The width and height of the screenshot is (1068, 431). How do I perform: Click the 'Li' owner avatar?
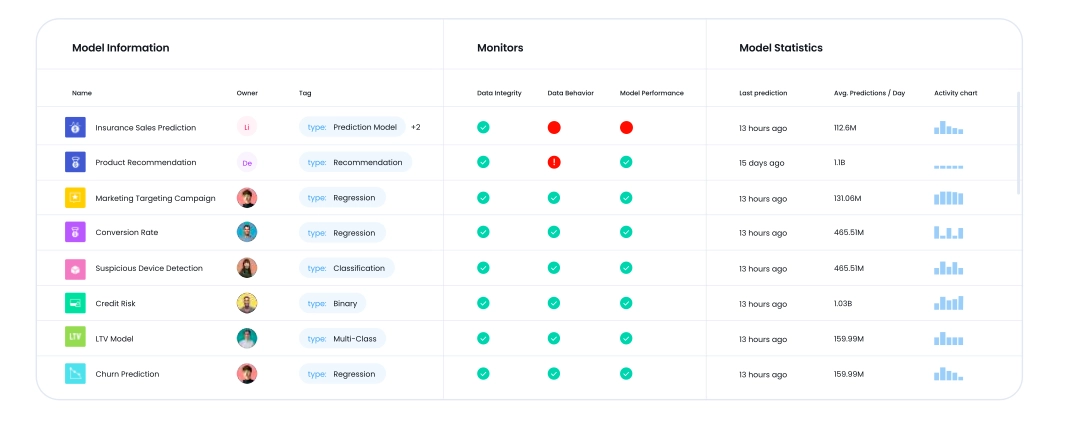tap(247, 127)
